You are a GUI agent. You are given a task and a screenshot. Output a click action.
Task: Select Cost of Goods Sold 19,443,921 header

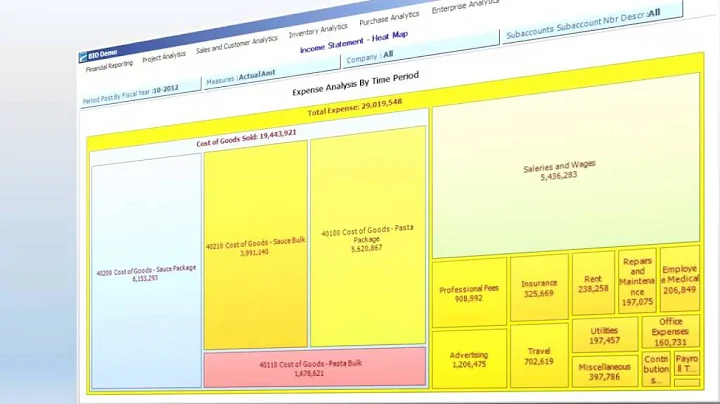[x=247, y=138]
